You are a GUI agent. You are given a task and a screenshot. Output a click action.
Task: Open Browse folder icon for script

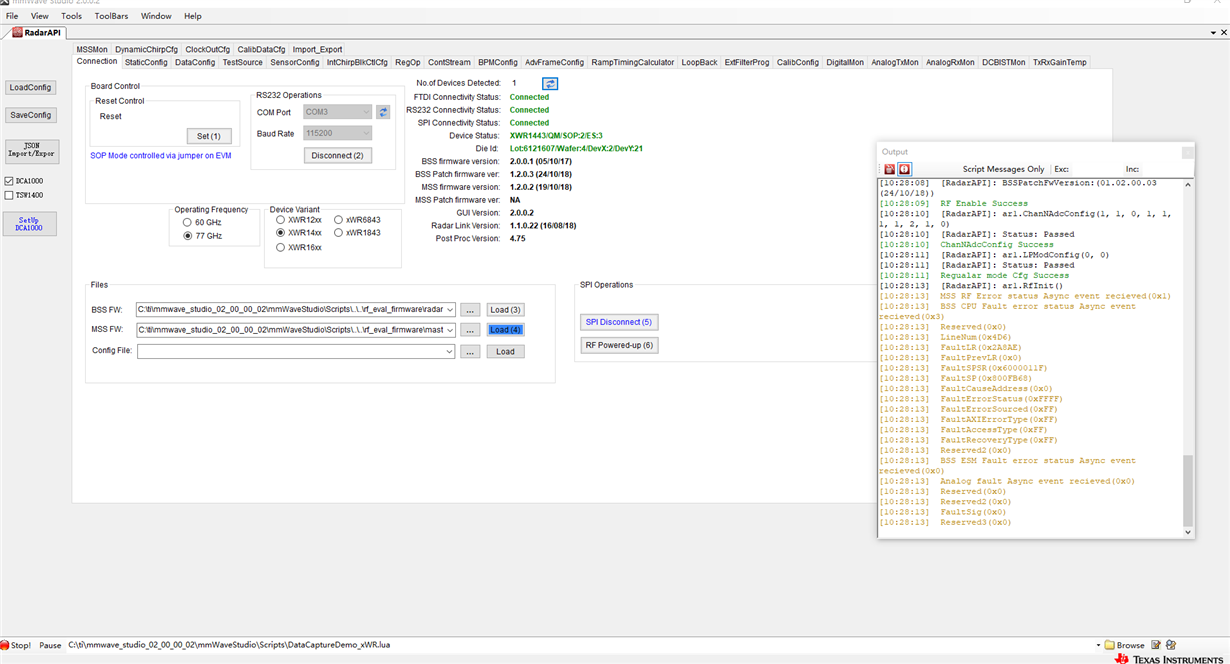pyautogui.click(x=1109, y=645)
